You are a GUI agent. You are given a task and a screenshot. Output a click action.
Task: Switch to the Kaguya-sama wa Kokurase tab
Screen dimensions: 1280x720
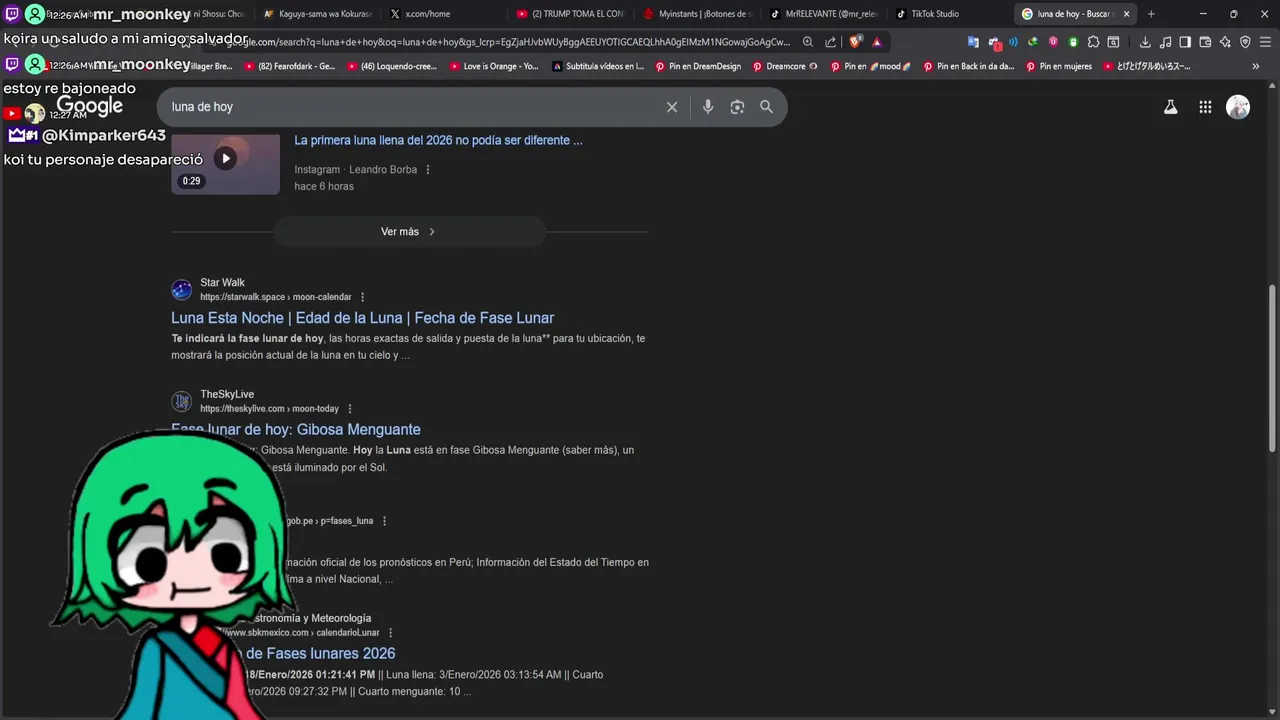(x=318, y=14)
